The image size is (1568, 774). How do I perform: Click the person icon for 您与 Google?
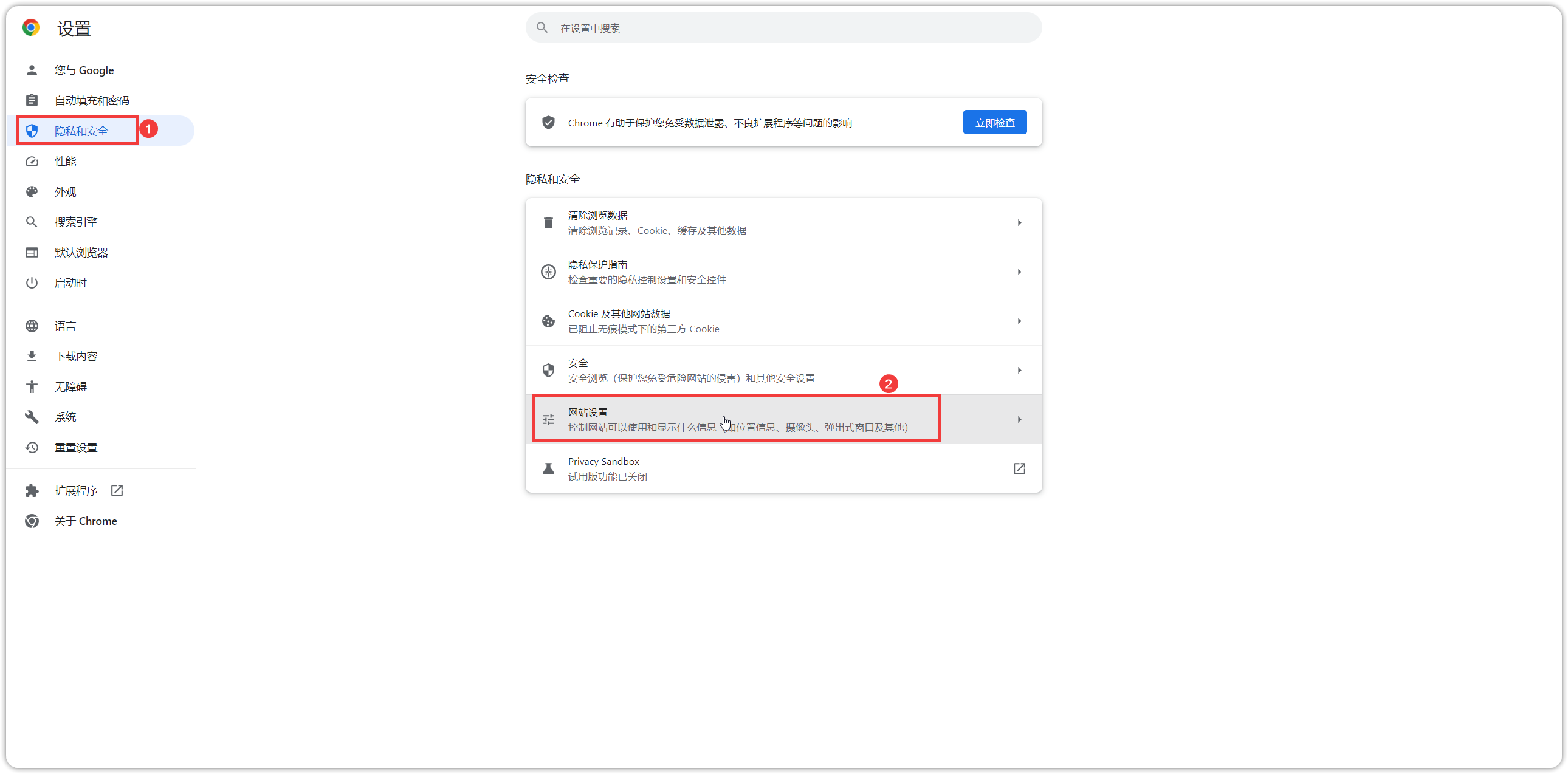32,70
